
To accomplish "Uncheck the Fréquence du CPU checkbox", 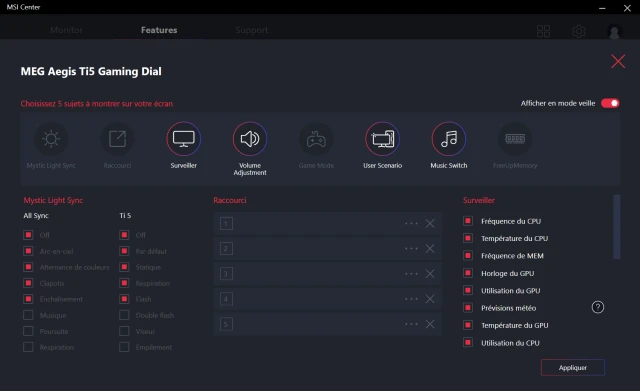I will click(x=468, y=221).
